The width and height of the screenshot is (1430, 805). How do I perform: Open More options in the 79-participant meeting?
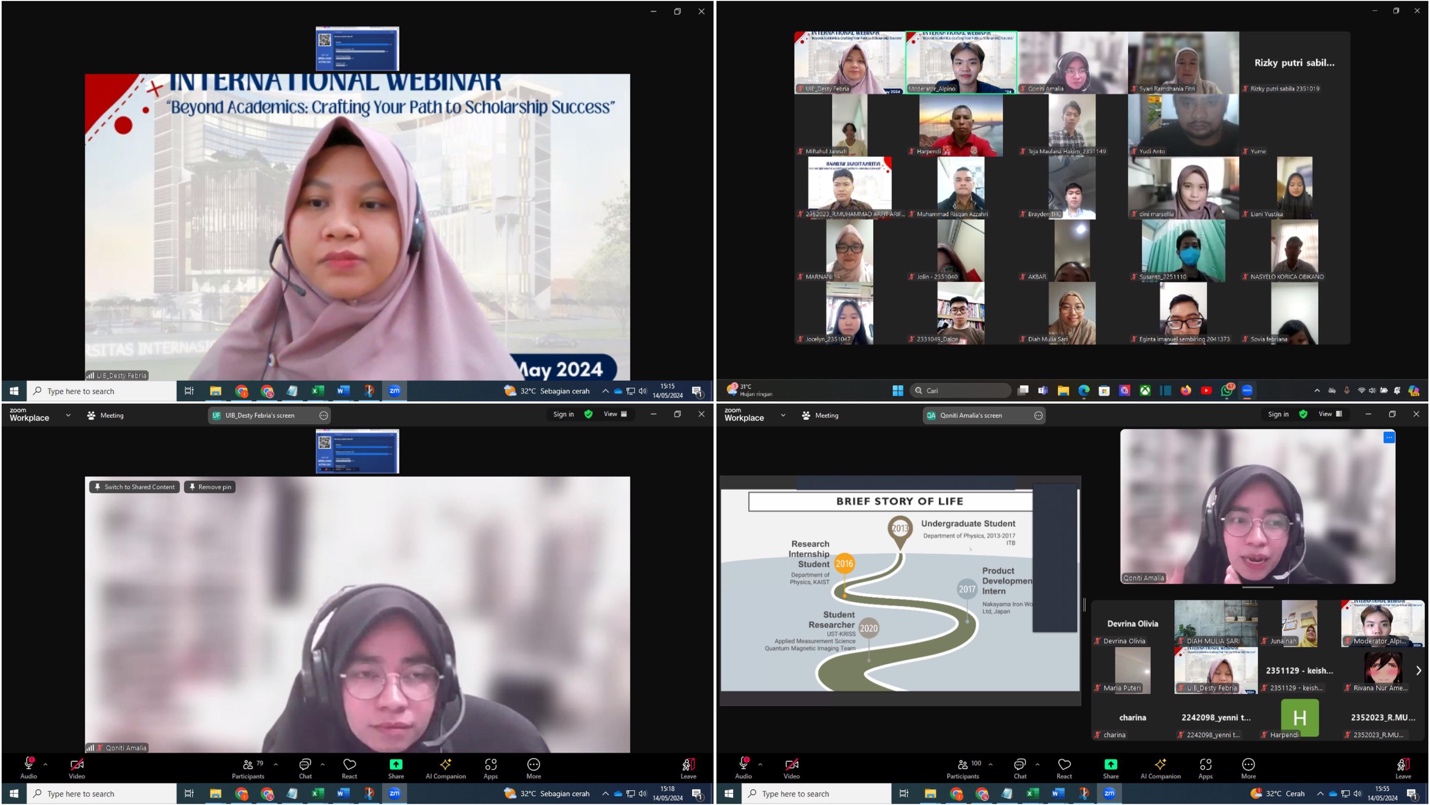(x=533, y=767)
